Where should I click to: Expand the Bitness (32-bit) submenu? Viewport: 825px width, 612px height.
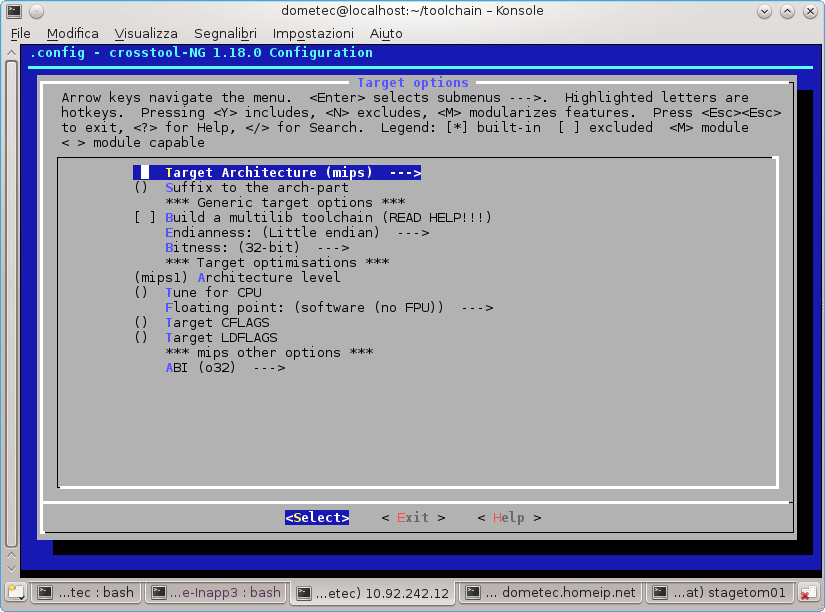point(256,247)
